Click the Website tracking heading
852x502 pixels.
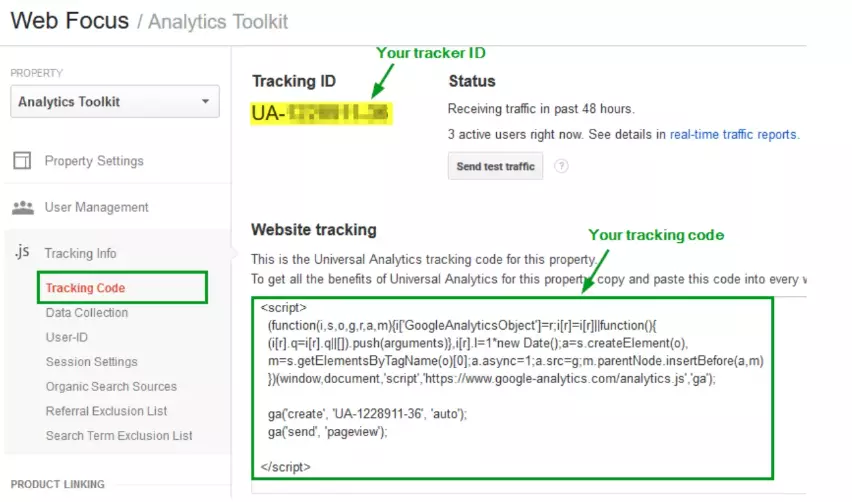click(314, 230)
